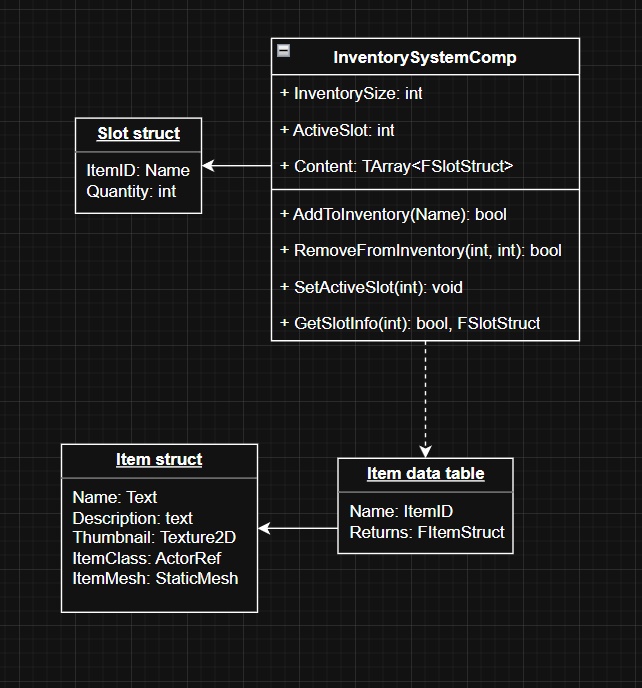The width and height of the screenshot is (642, 688).
Task: Click the Returns: FItemStruct text
Action: click(x=427, y=532)
